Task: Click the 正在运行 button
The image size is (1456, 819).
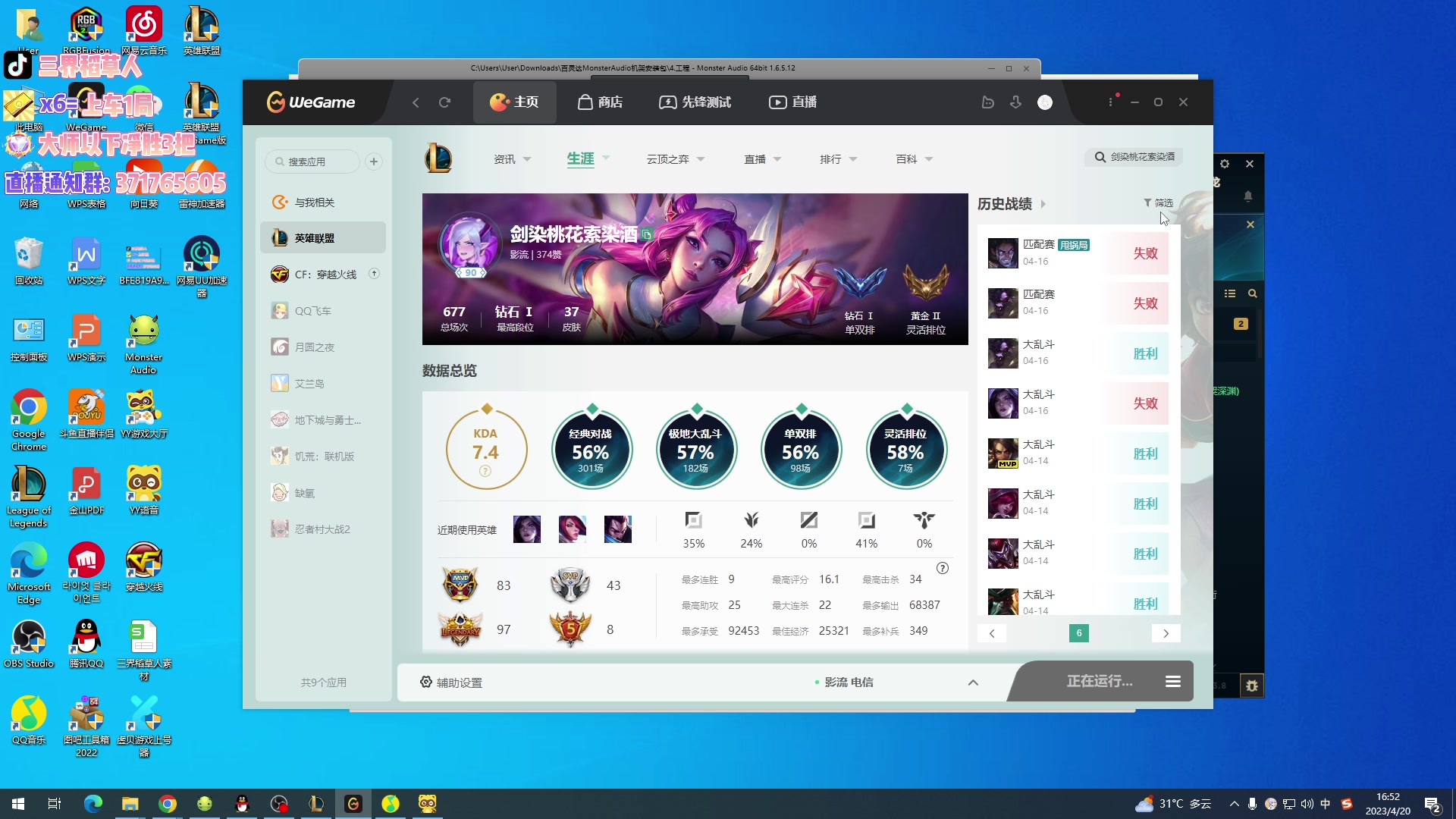Action: coord(1099,682)
